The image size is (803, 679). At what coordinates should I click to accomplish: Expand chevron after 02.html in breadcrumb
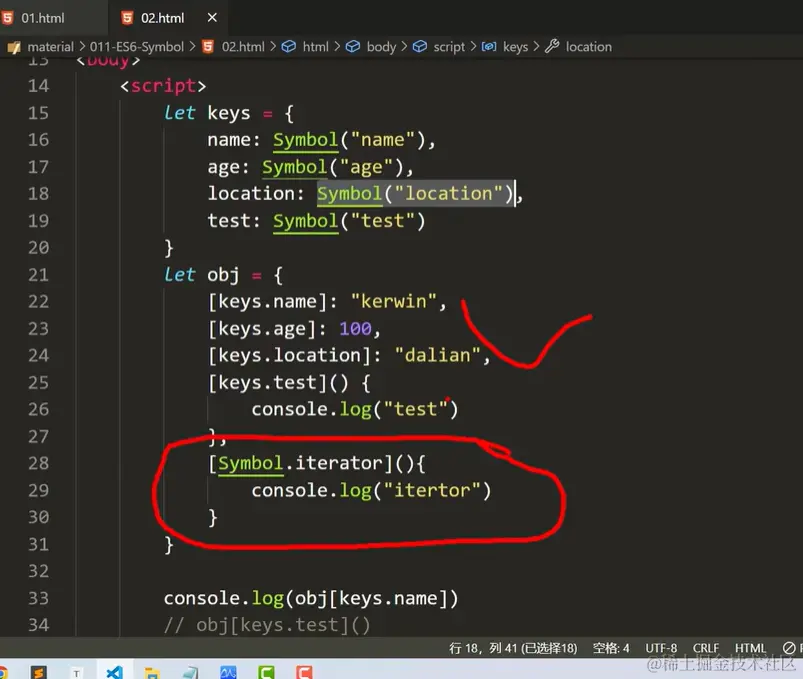[273, 47]
